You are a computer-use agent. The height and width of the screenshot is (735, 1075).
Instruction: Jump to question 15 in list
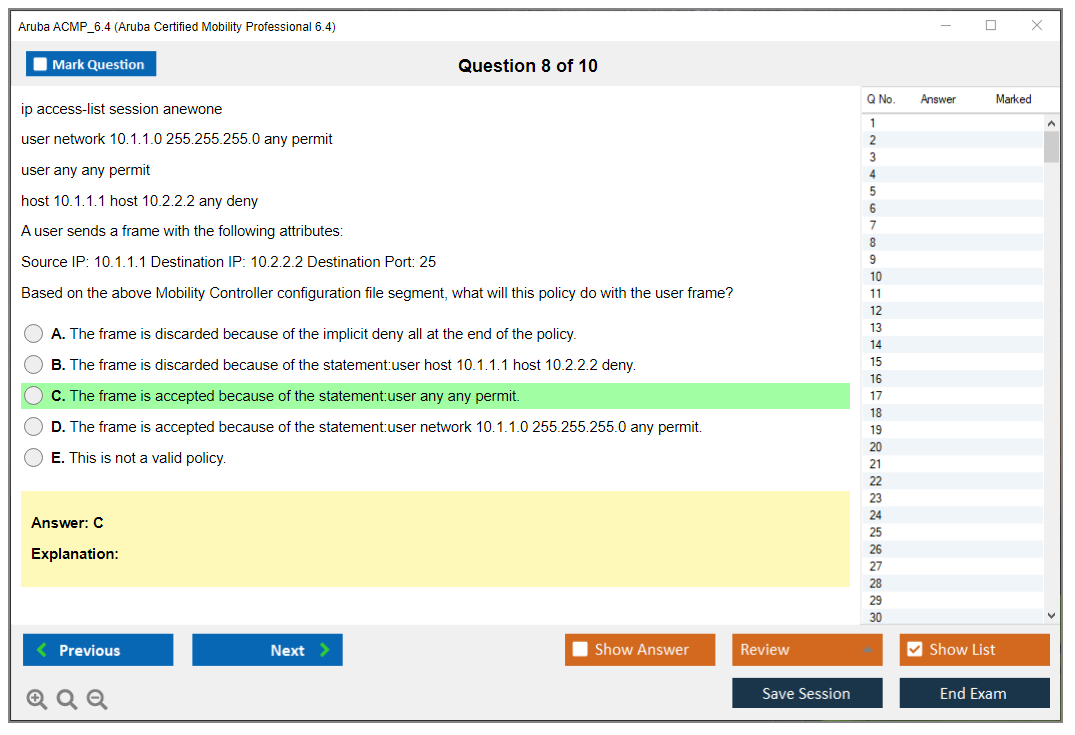coord(876,362)
